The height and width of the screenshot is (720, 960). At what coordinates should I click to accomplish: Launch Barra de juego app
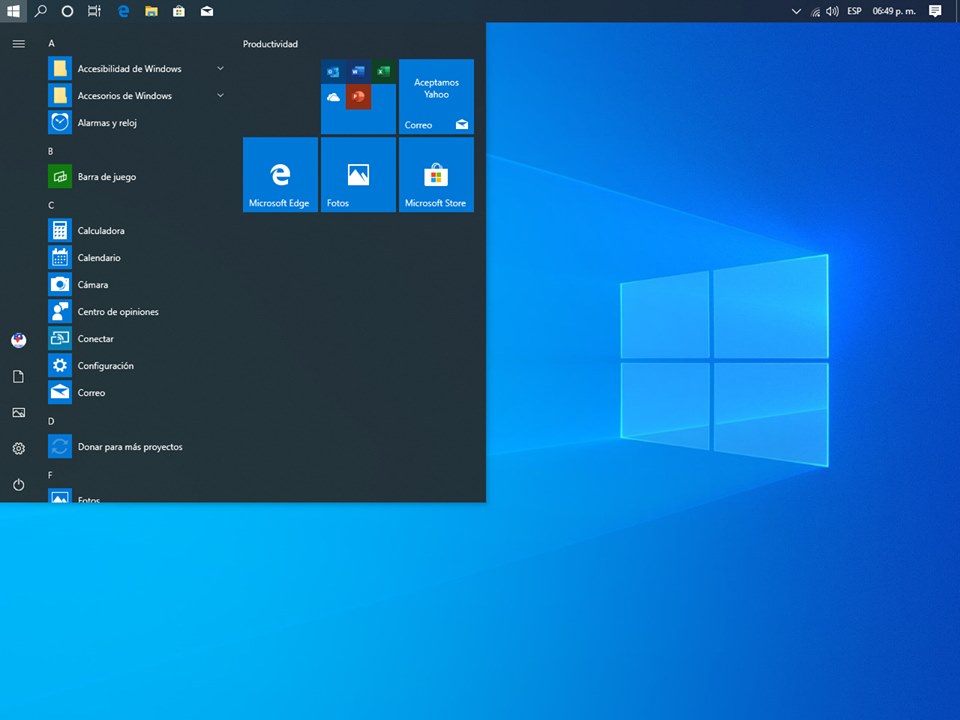click(x=137, y=176)
